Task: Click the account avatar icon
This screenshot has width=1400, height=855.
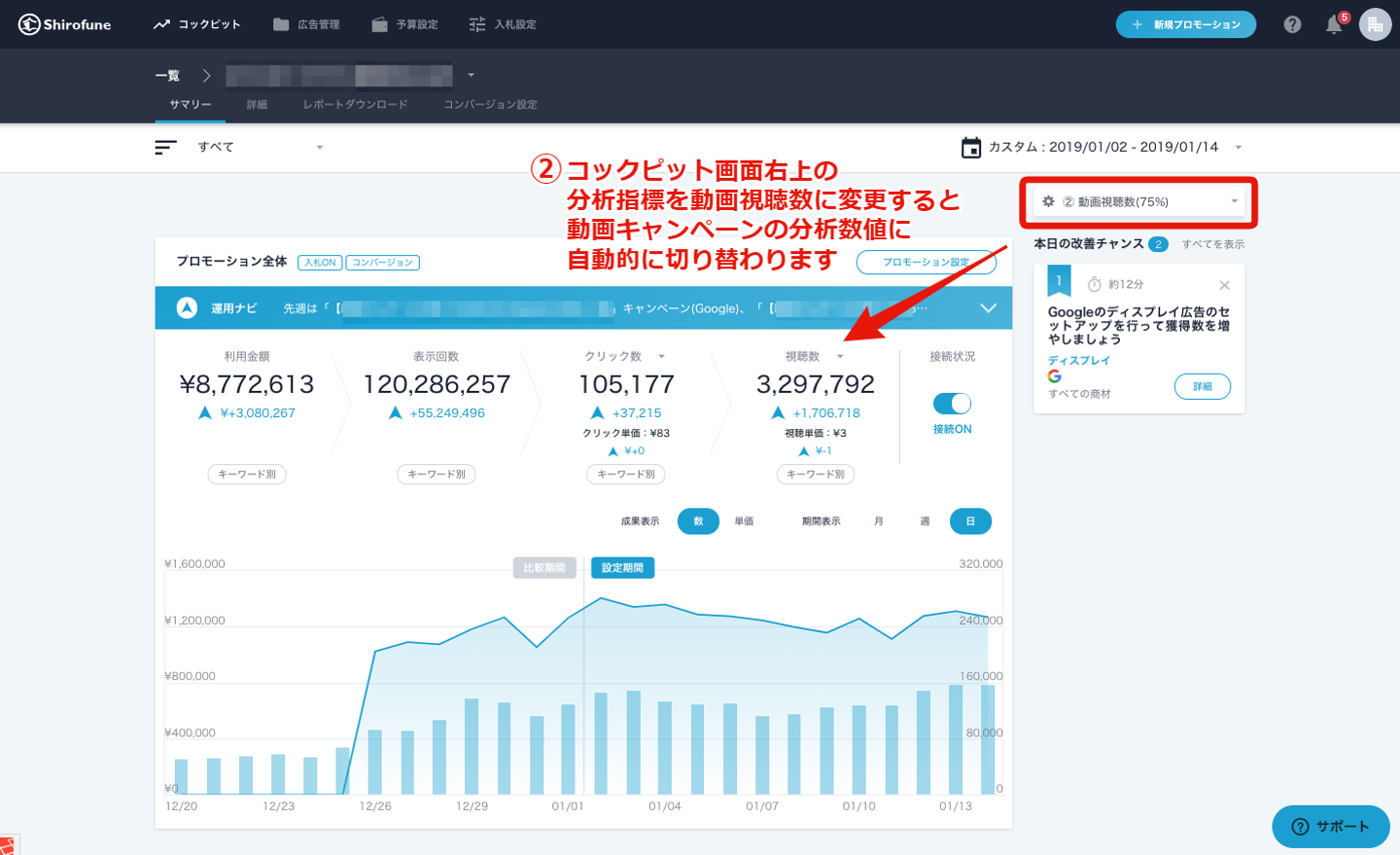Action: (x=1375, y=24)
